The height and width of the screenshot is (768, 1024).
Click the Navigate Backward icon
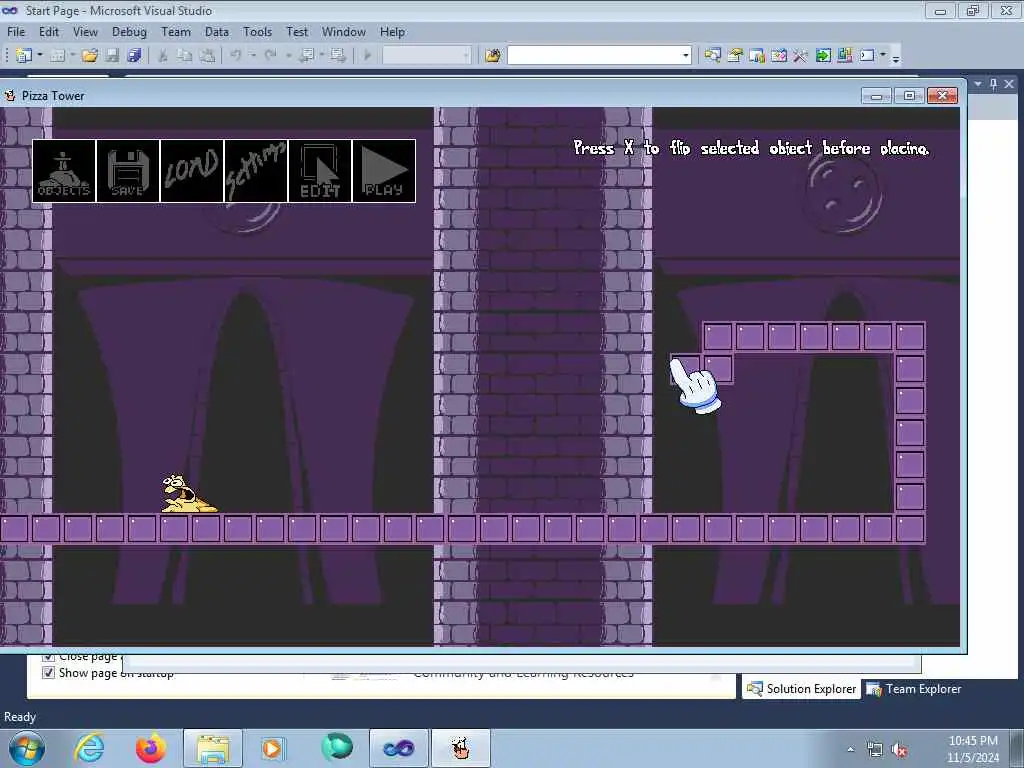(x=306, y=56)
